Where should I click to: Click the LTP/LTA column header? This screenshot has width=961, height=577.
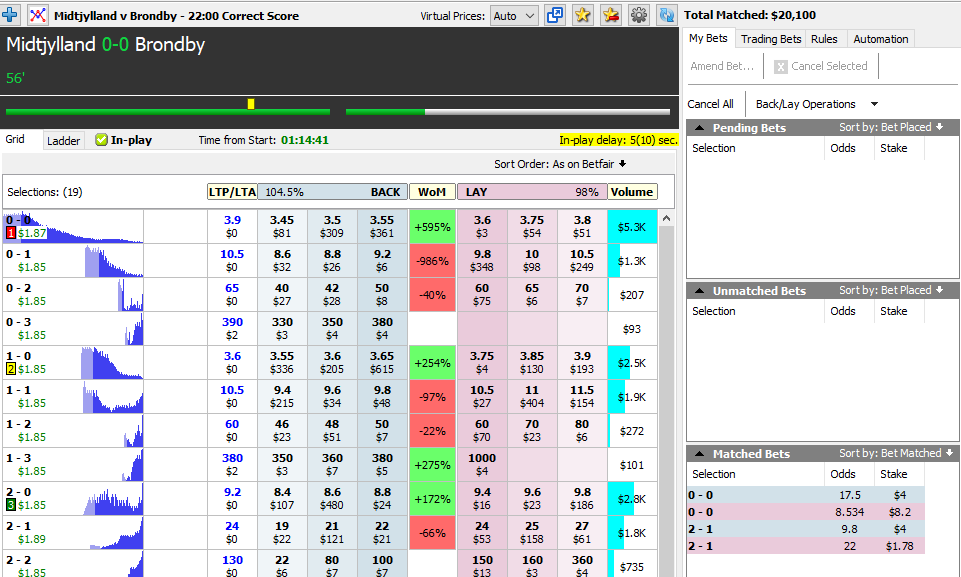[232, 192]
